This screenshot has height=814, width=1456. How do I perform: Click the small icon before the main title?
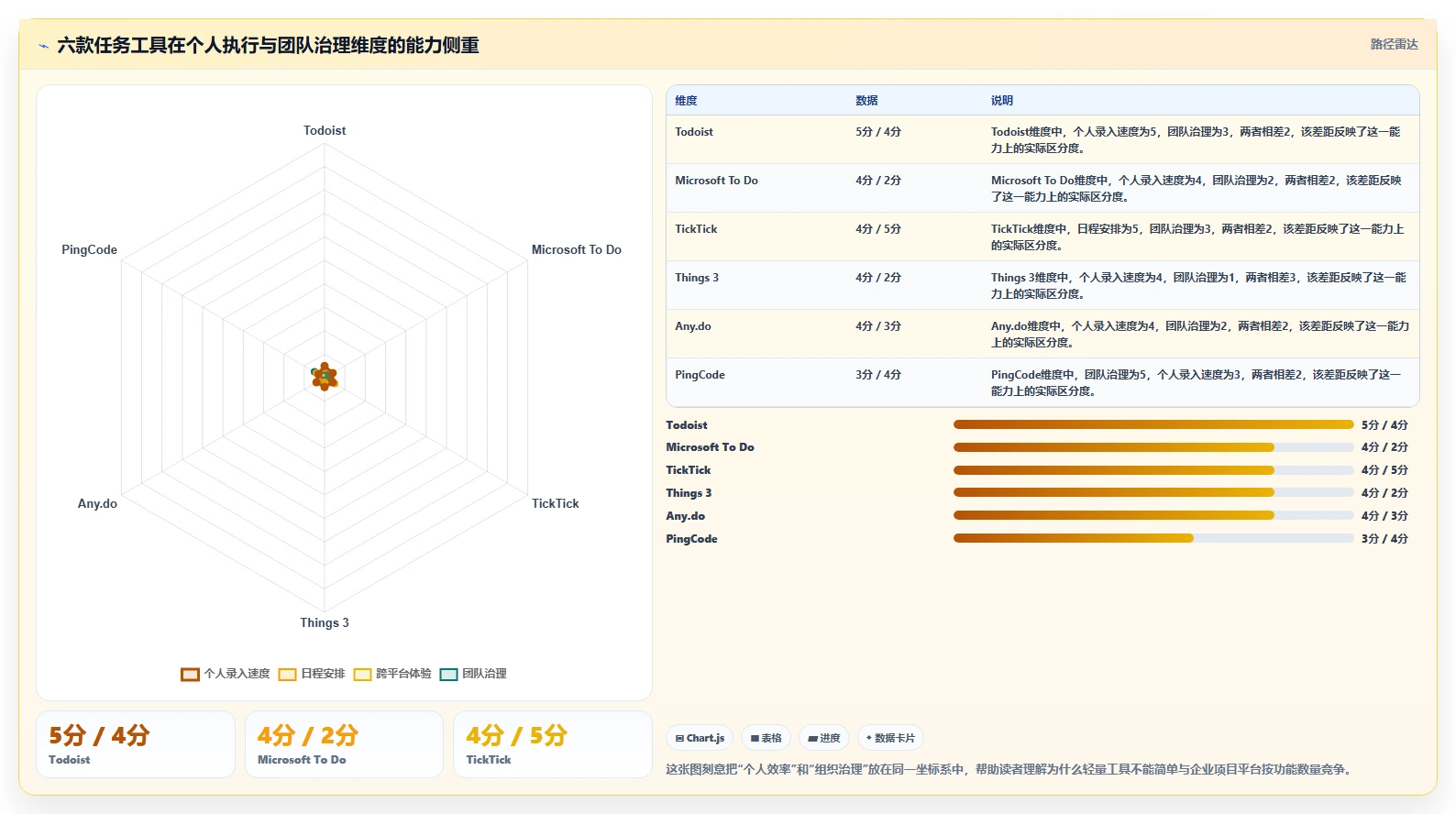43,46
